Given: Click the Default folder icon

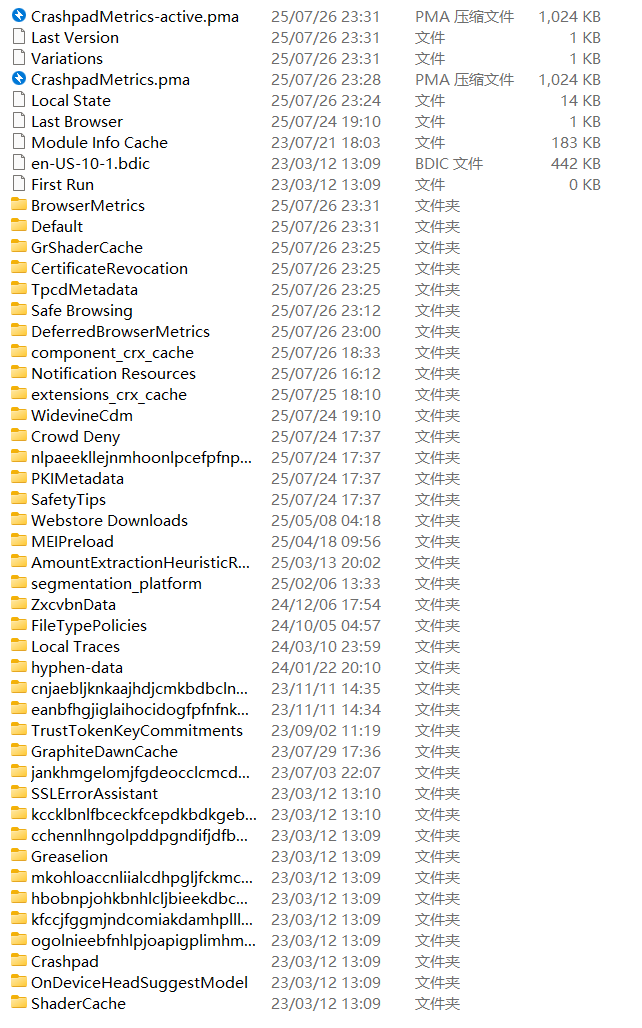Looking at the screenshot, I should [18, 226].
